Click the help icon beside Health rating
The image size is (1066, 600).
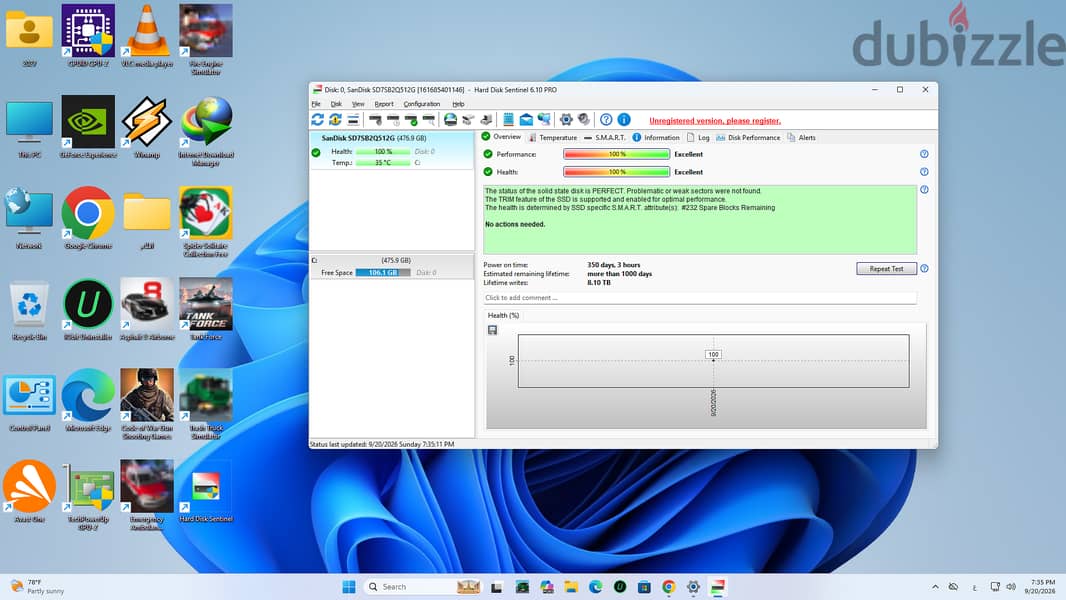924,172
